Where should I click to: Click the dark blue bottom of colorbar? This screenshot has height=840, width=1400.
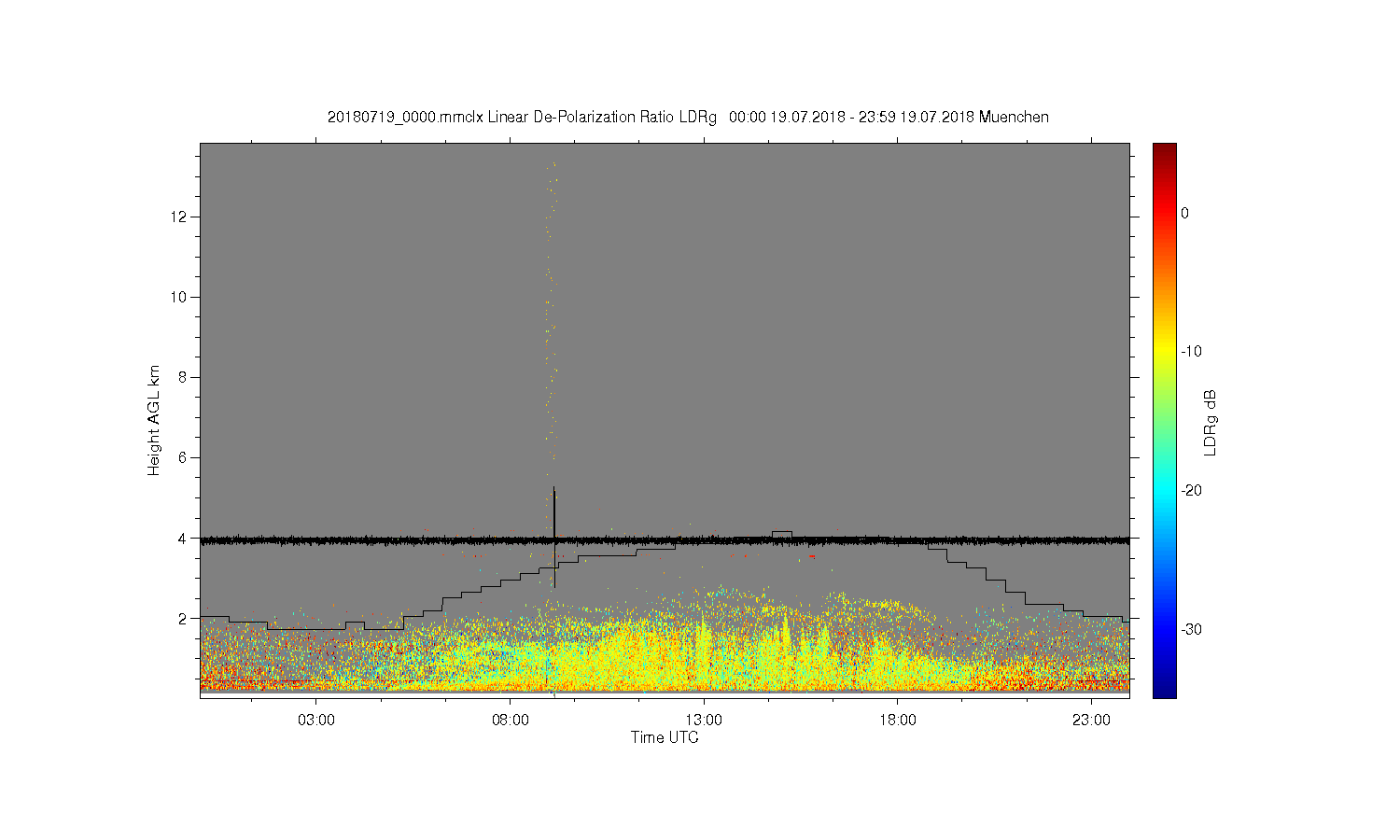coord(1164,689)
